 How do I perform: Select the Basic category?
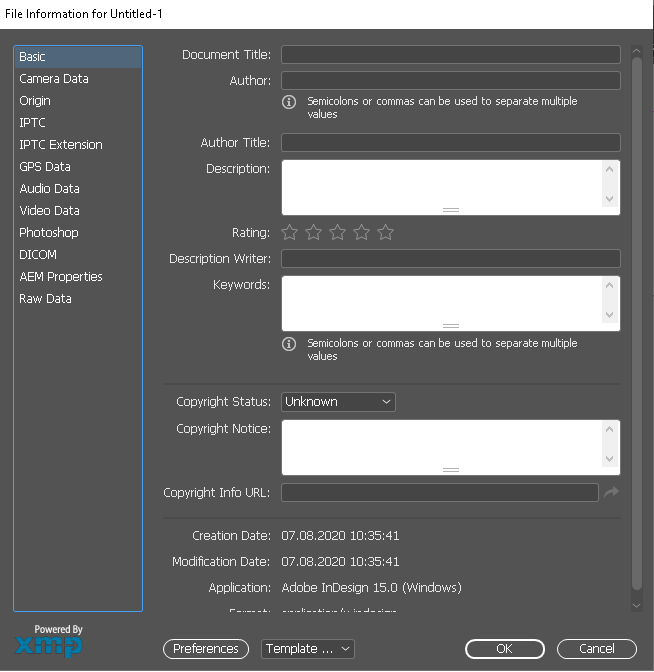[x=78, y=57]
